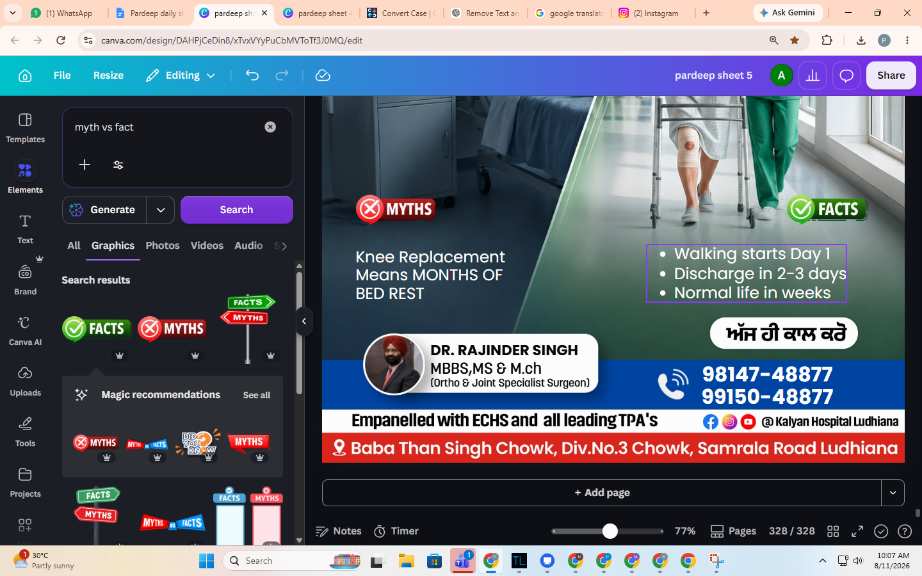The height and width of the screenshot is (576, 922).
Task: Open Canva AI from the sidebar
Action: [x=25, y=330]
